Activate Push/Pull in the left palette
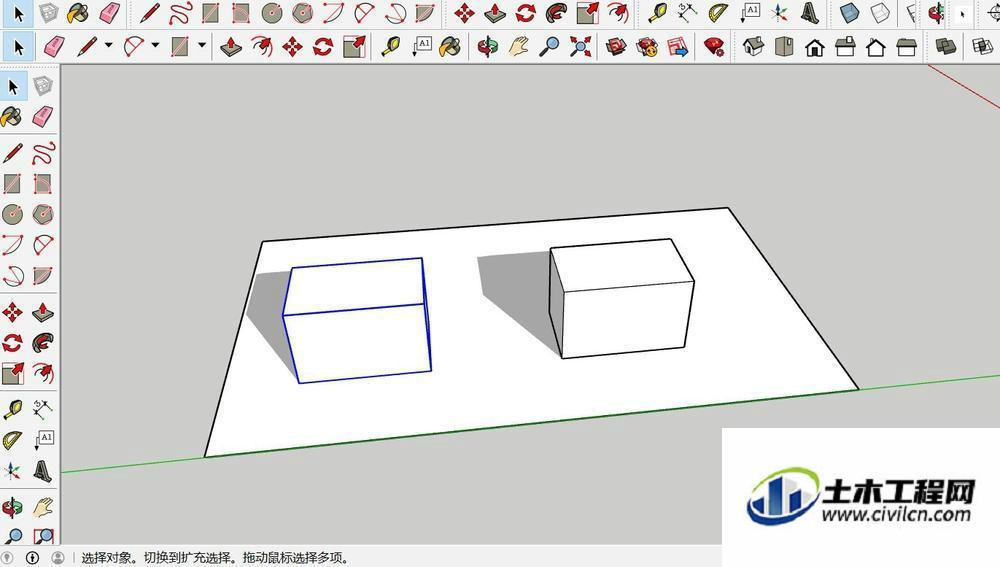1000x567 pixels. coord(43,313)
